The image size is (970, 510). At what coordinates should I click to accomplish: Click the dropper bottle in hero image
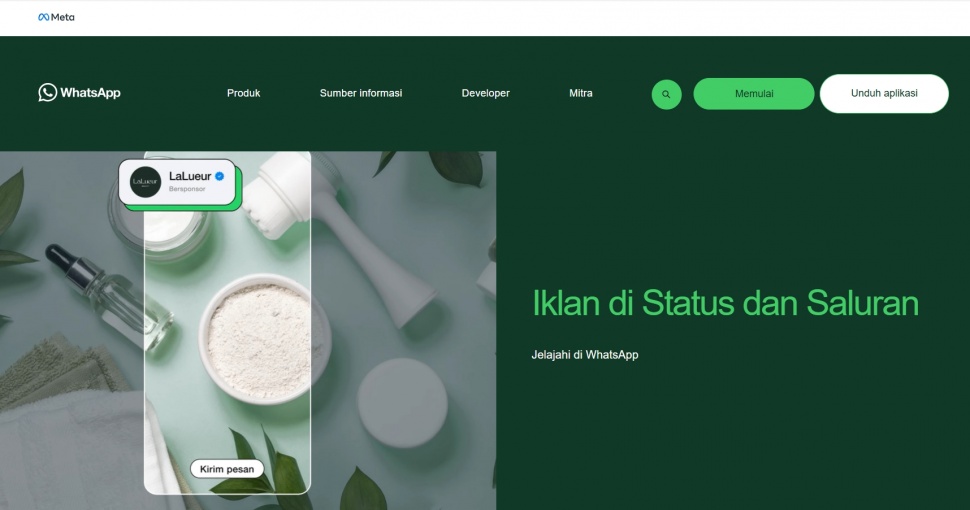(111, 297)
